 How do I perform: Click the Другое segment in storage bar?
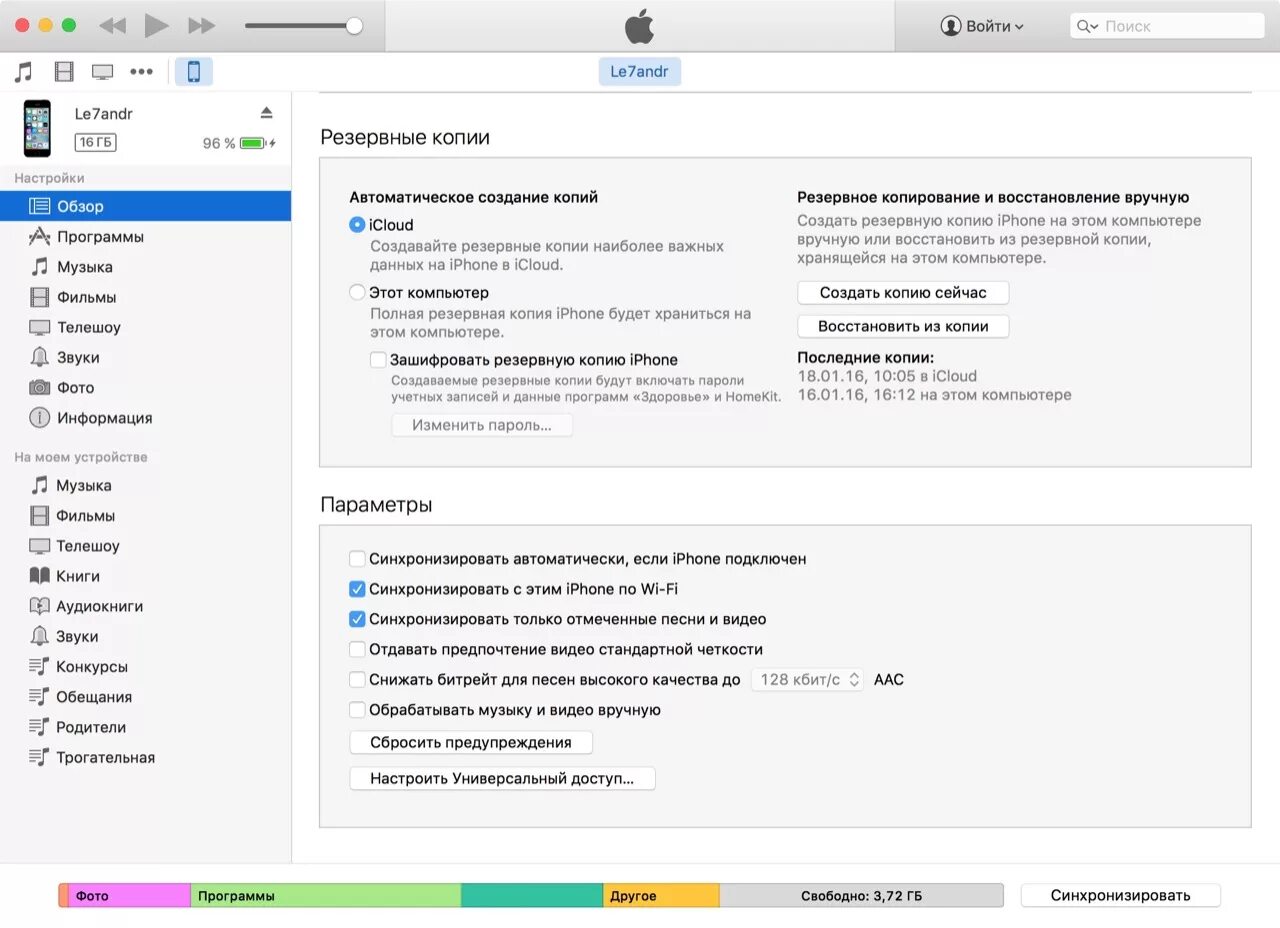click(x=661, y=896)
